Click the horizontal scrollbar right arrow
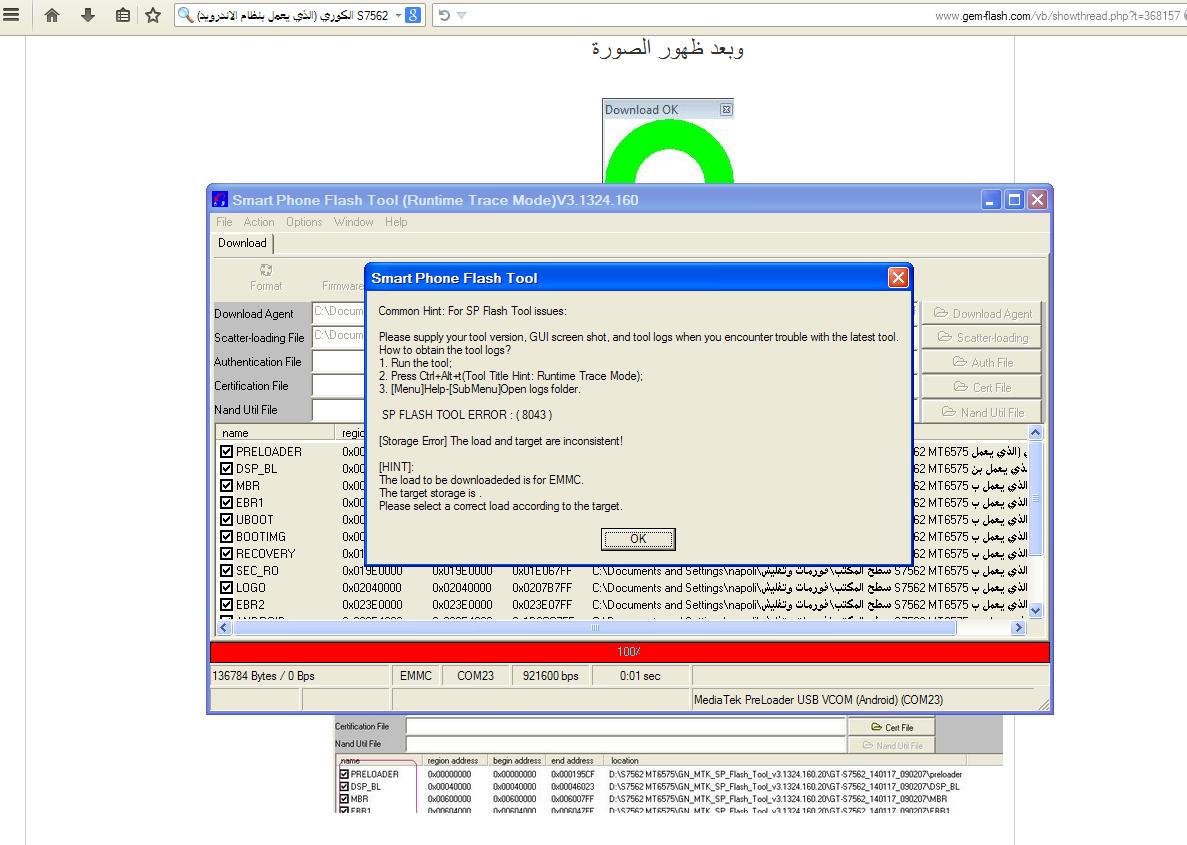Viewport: 1187px width, 845px height. click(x=1019, y=627)
